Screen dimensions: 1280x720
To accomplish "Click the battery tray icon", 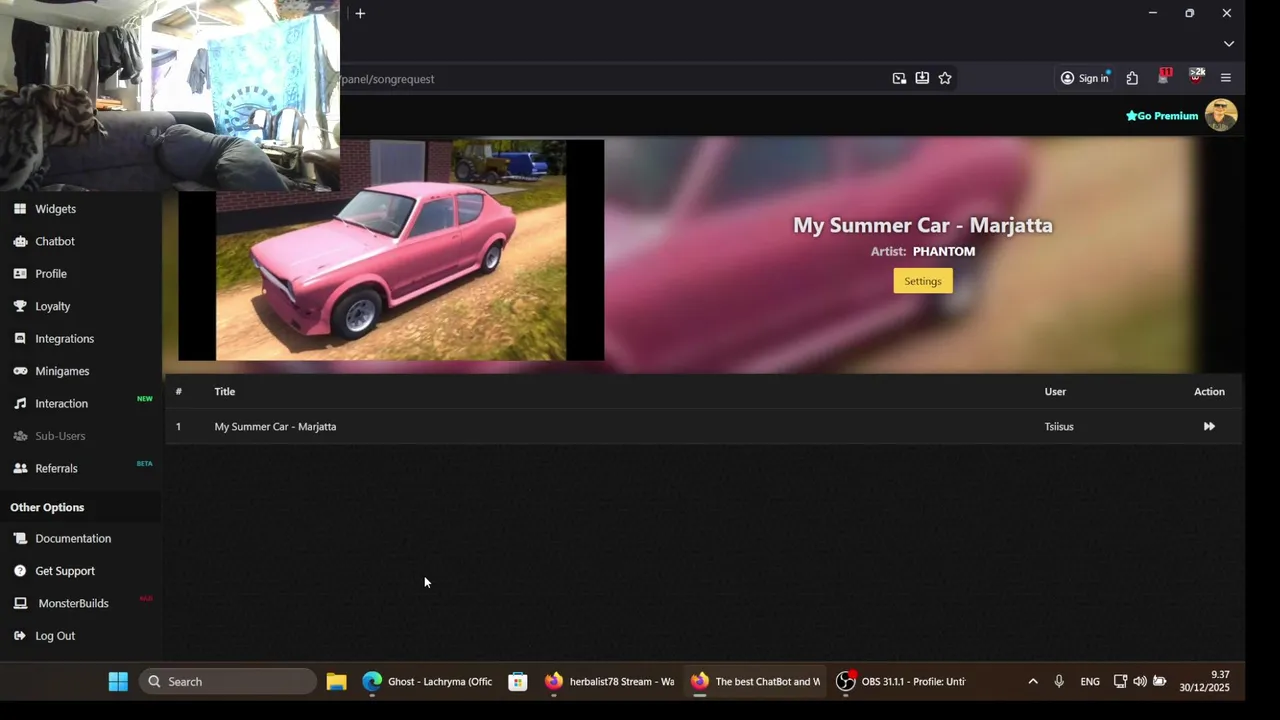I will (1160, 682).
